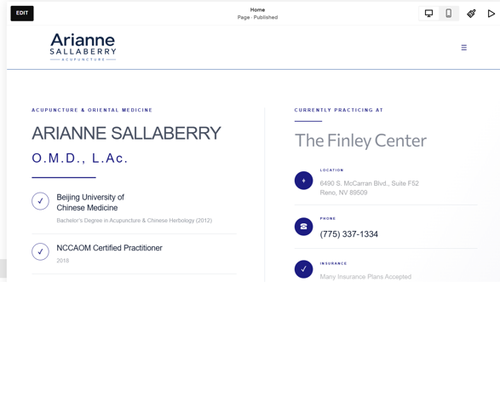Click 'Bachelor's Degree in Acupuncture' description line
Image resolution: width=500 pixels, height=409 pixels.
tap(134, 220)
